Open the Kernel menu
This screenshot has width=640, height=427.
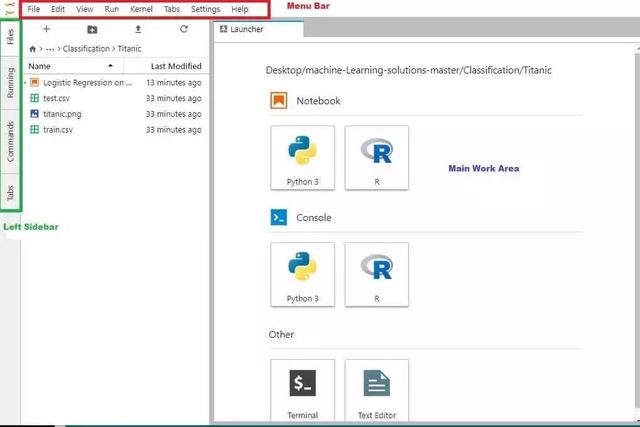click(x=141, y=9)
